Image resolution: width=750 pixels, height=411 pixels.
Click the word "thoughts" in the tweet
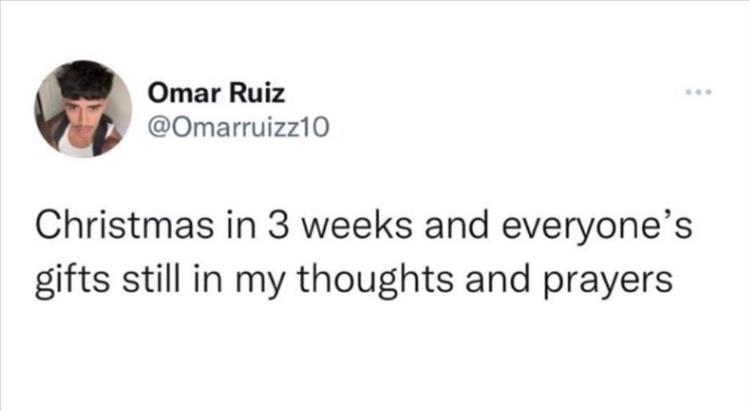pyautogui.click(x=357, y=281)
